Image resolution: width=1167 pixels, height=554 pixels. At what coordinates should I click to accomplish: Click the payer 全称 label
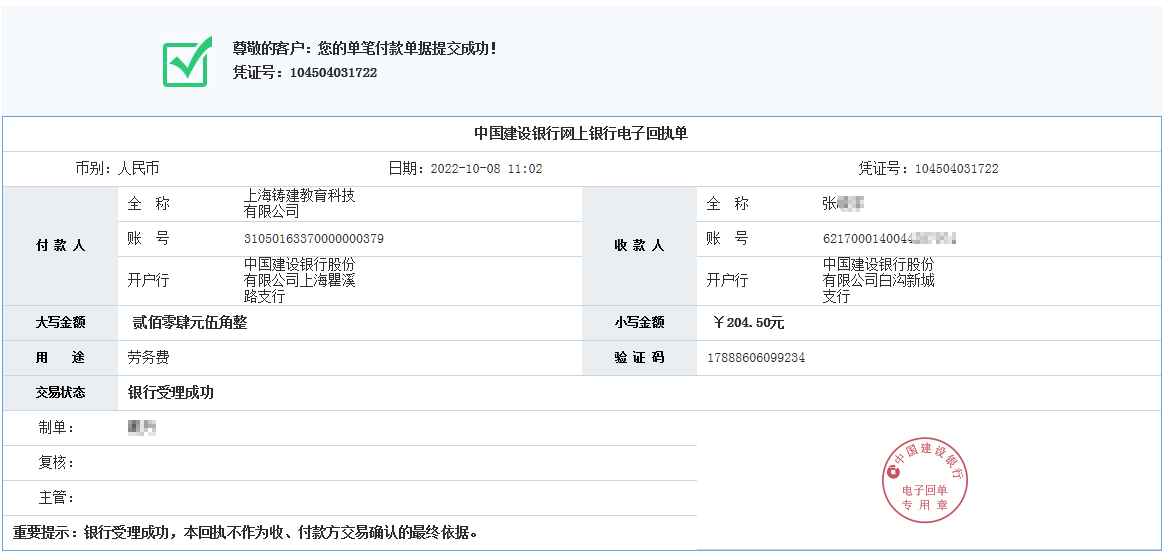149,203
